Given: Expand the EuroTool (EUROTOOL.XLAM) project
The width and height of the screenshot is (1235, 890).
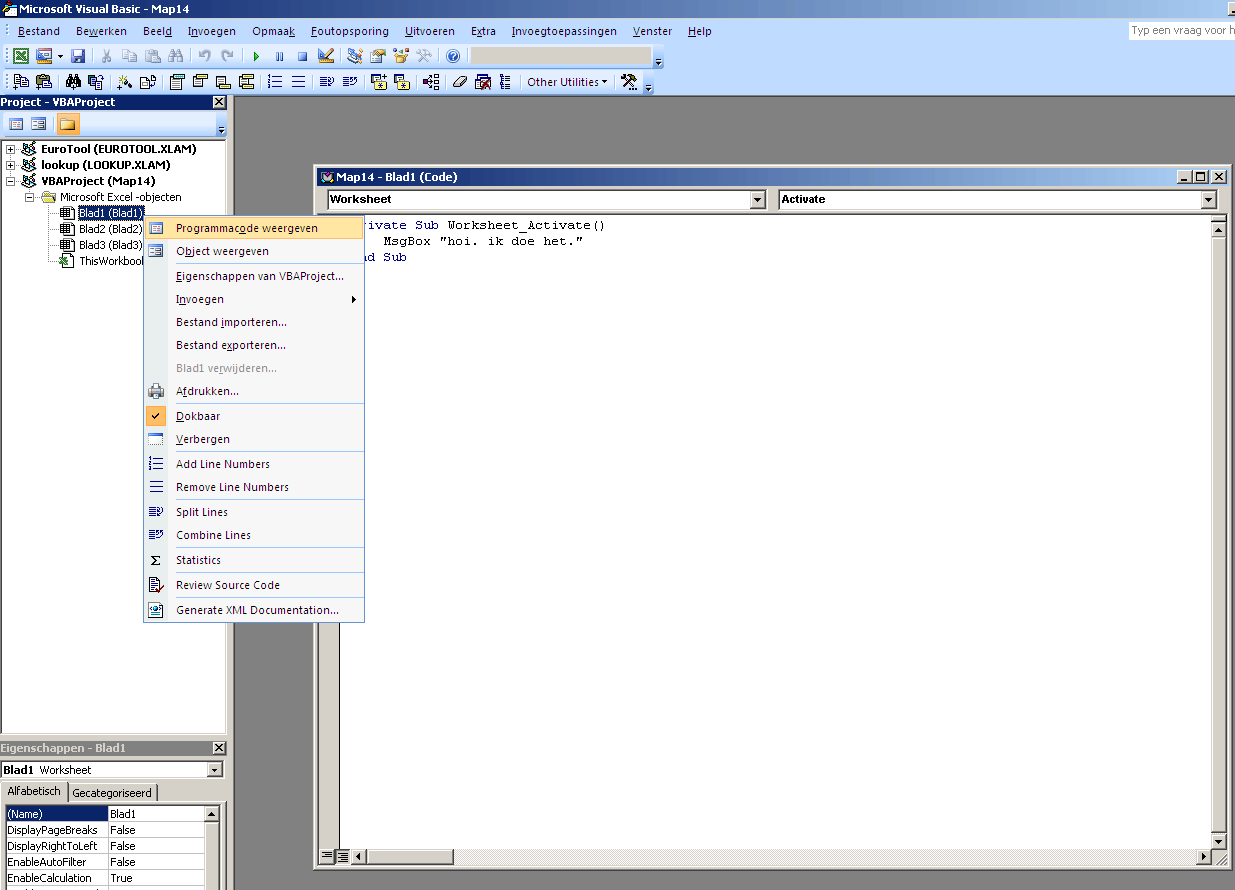Looking at the screenshot, I should point(11,149).
